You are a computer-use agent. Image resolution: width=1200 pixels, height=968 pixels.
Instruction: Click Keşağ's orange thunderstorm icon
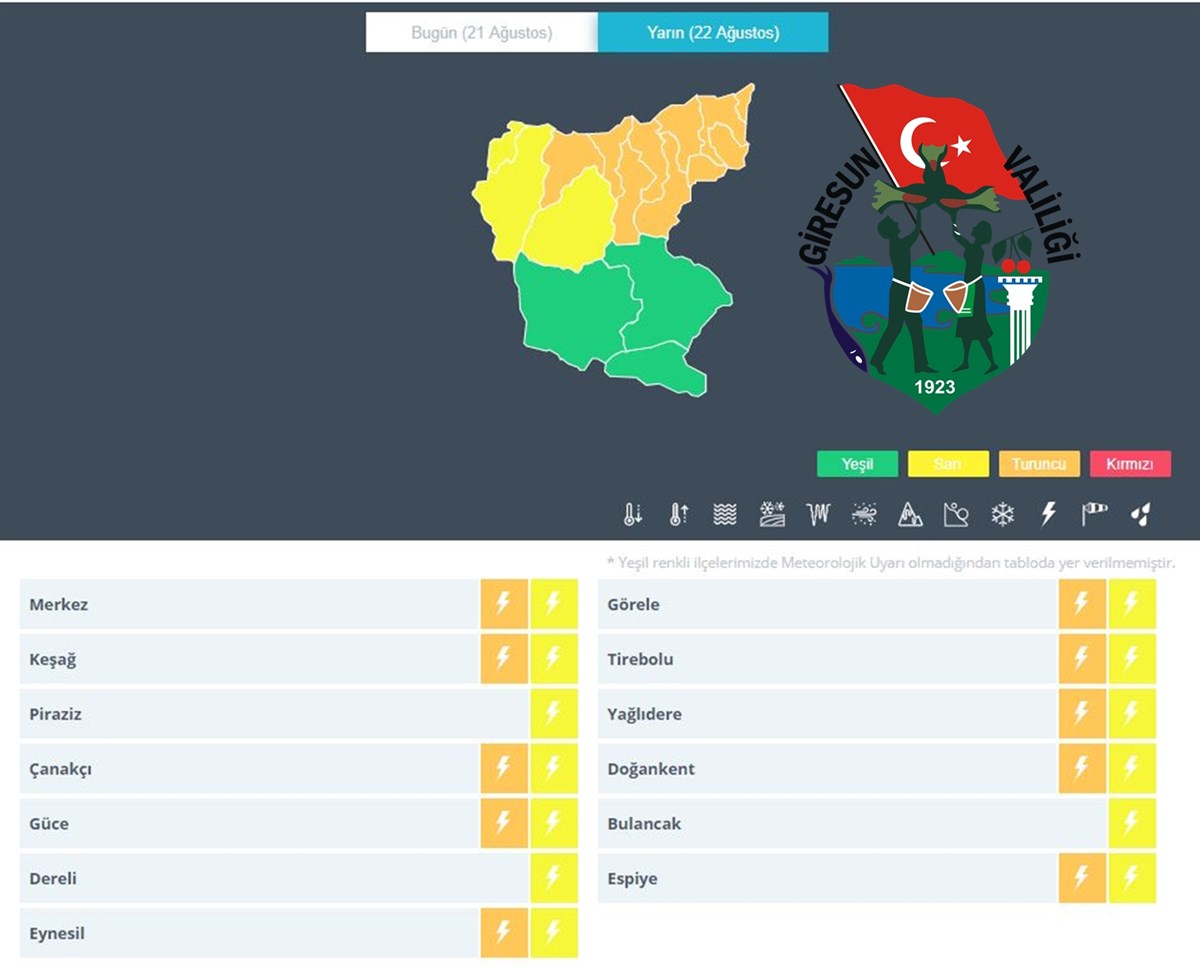click(504, 659)
